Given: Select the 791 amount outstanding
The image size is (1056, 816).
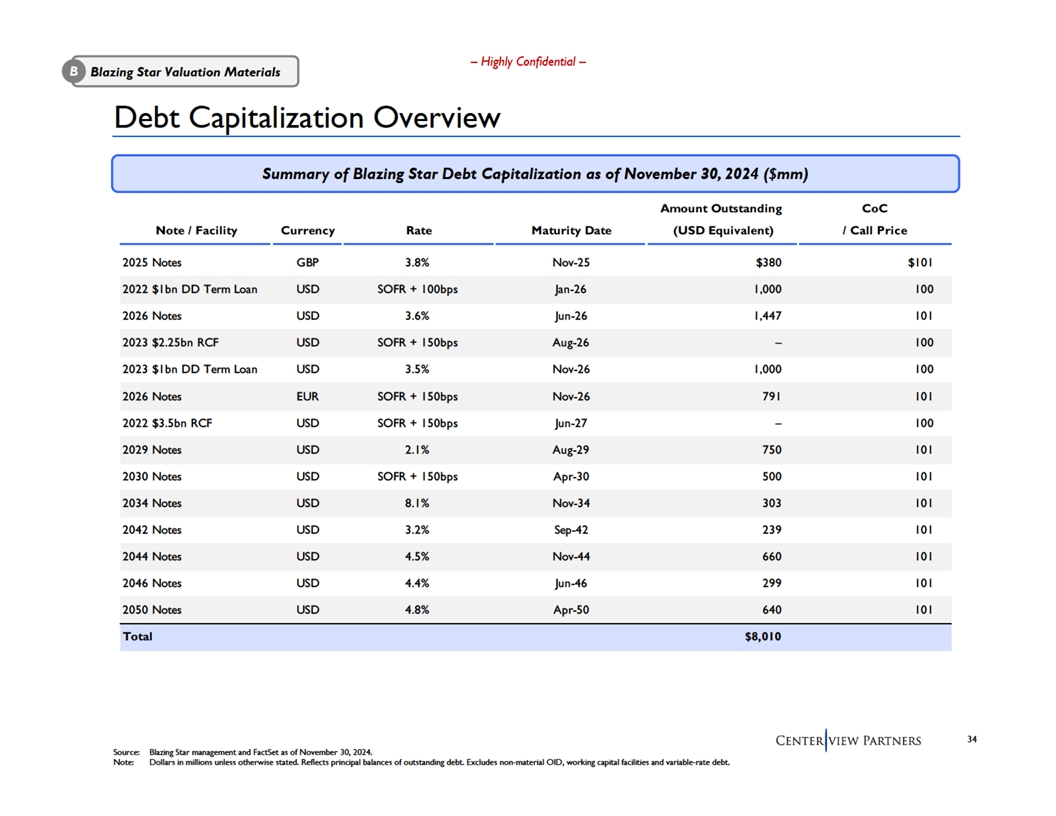Looking at the screenshot, I should (772, 397).
